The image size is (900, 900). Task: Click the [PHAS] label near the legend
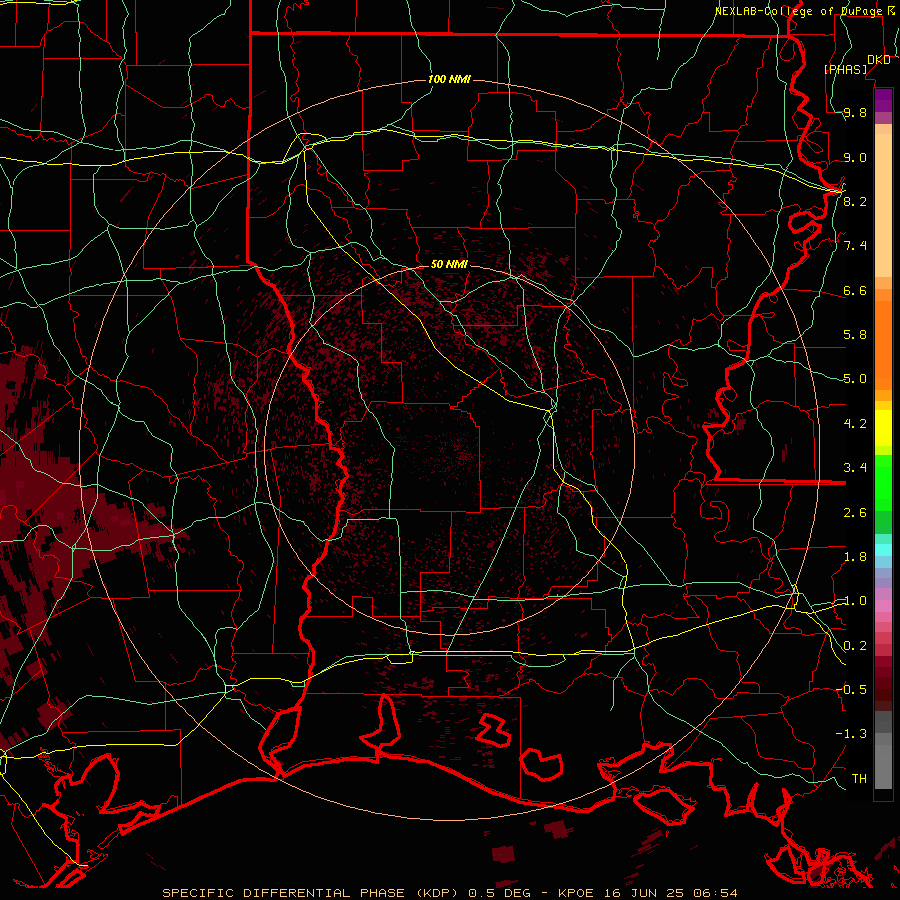(x=845, y=69)
